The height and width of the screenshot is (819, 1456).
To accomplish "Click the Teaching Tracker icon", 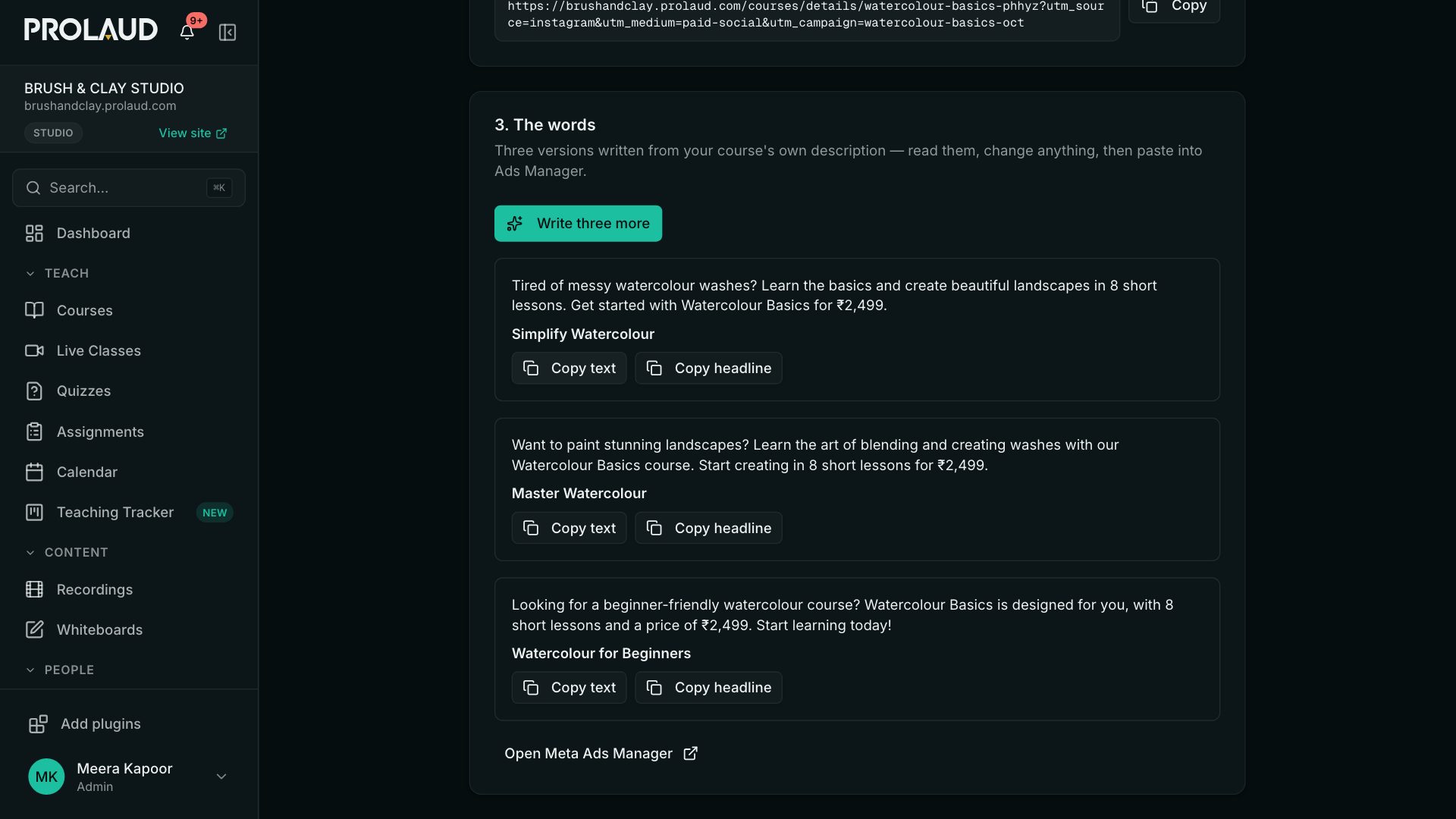I will (x=34, y=512).
